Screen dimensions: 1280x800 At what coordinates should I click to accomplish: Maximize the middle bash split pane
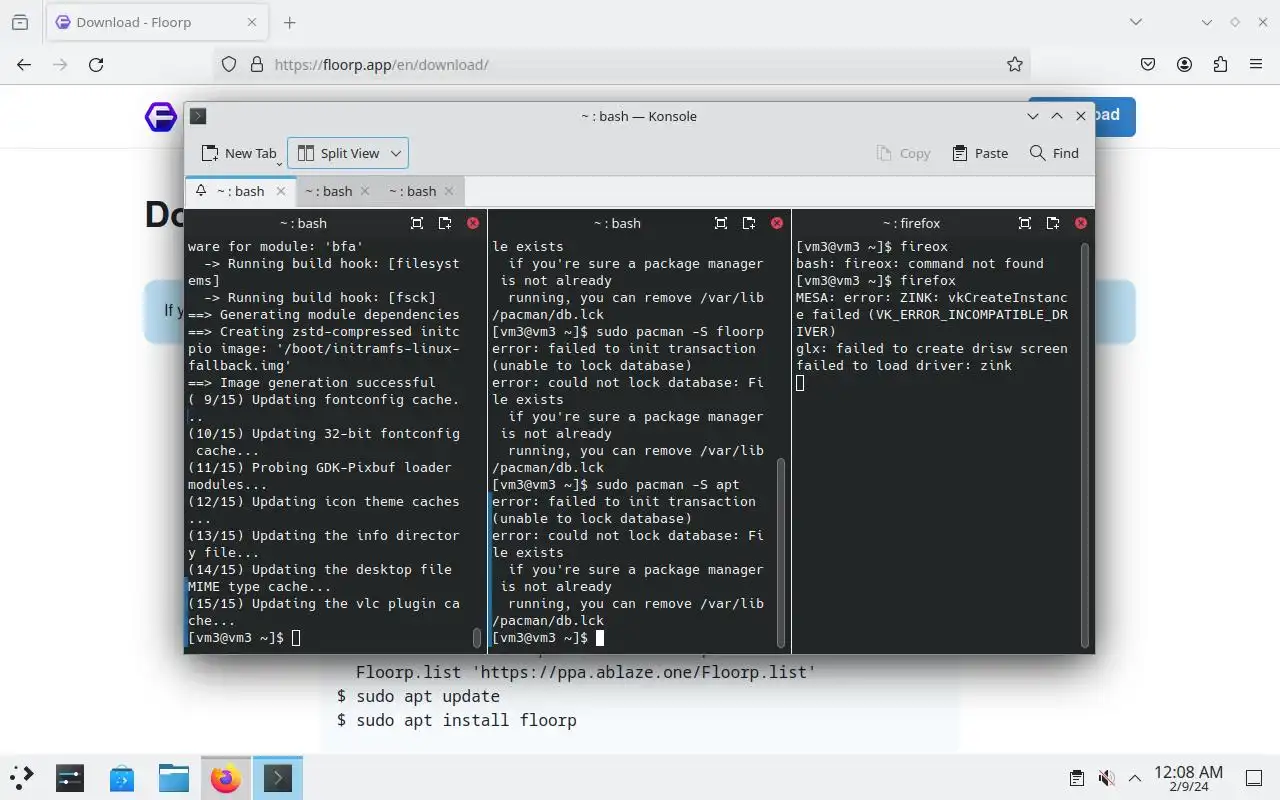(x=721, y=223)
